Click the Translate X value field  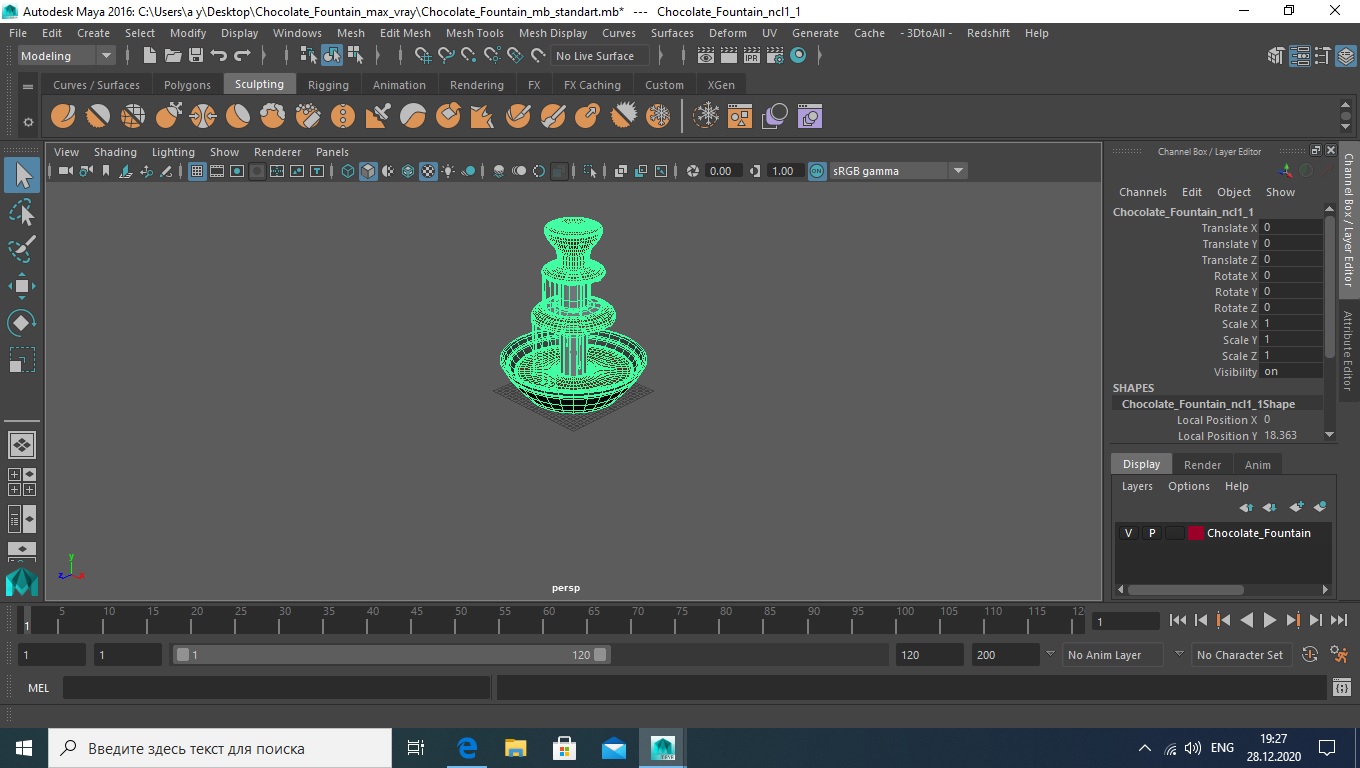pos(1292,228)
